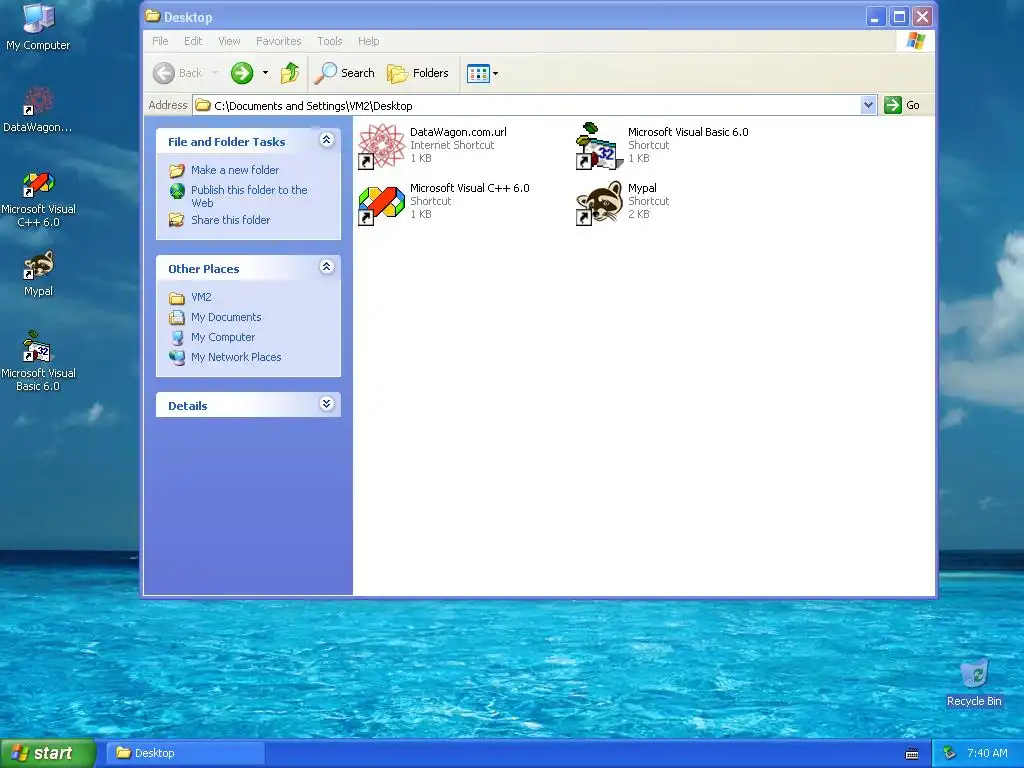Open the address bar dropdown arrow
Screen dimensions: 1024x768
tap(868, 104)
